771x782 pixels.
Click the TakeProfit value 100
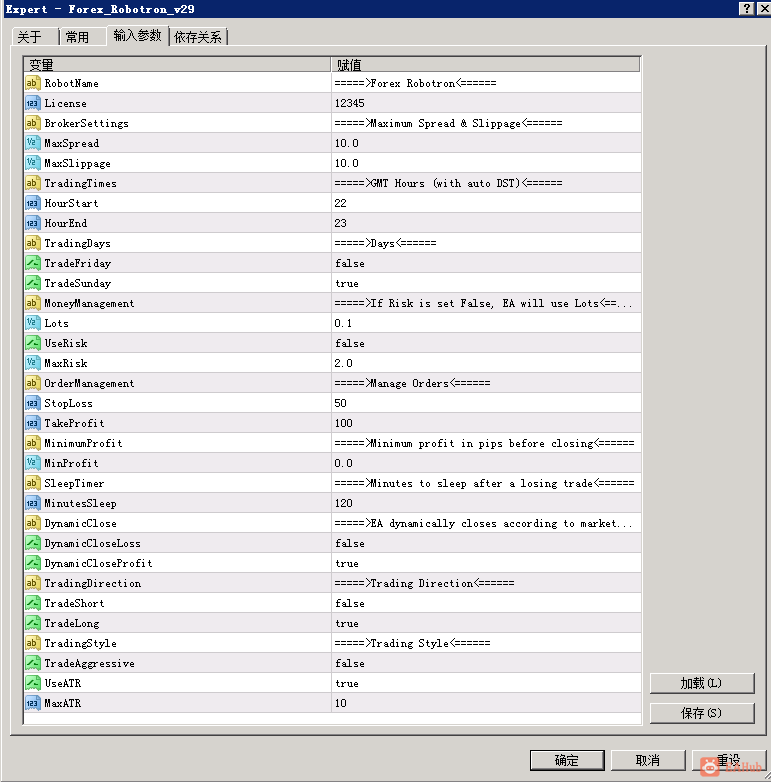(x=344, y=423)
